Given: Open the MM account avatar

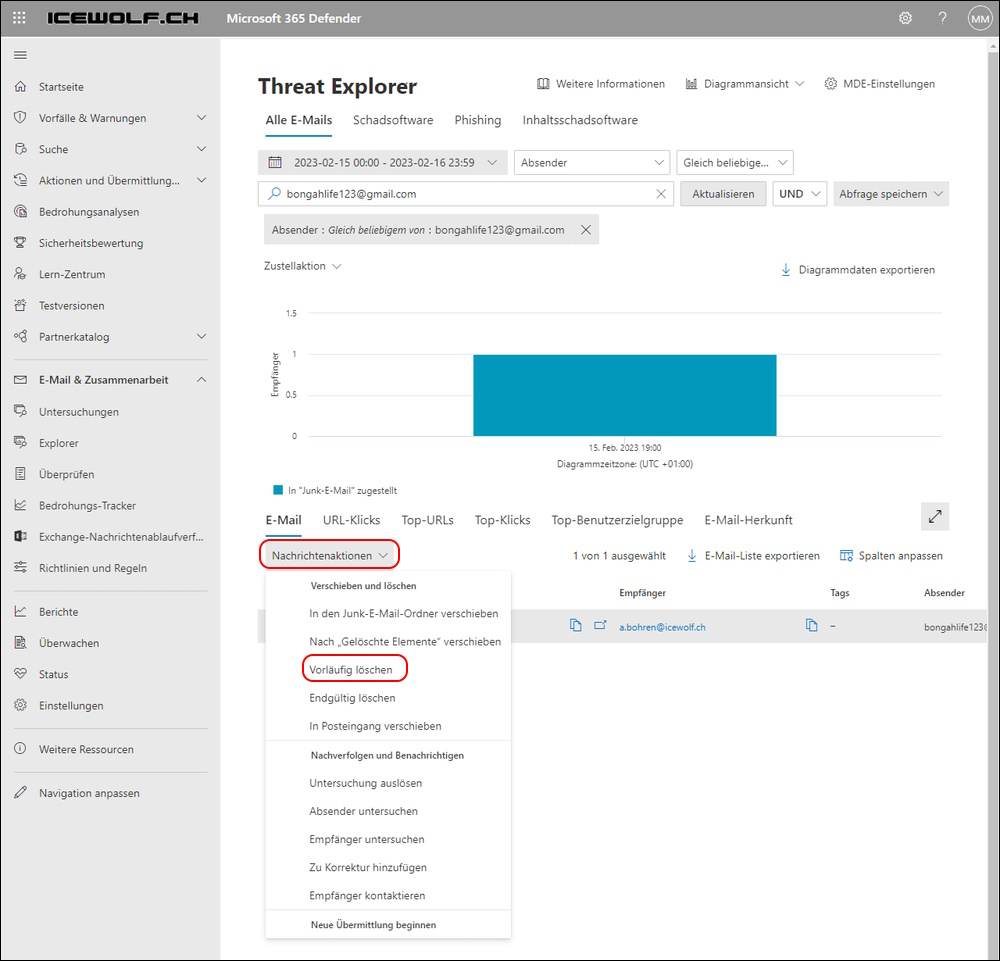Looking at the screenshot, I should coord(980,18).
